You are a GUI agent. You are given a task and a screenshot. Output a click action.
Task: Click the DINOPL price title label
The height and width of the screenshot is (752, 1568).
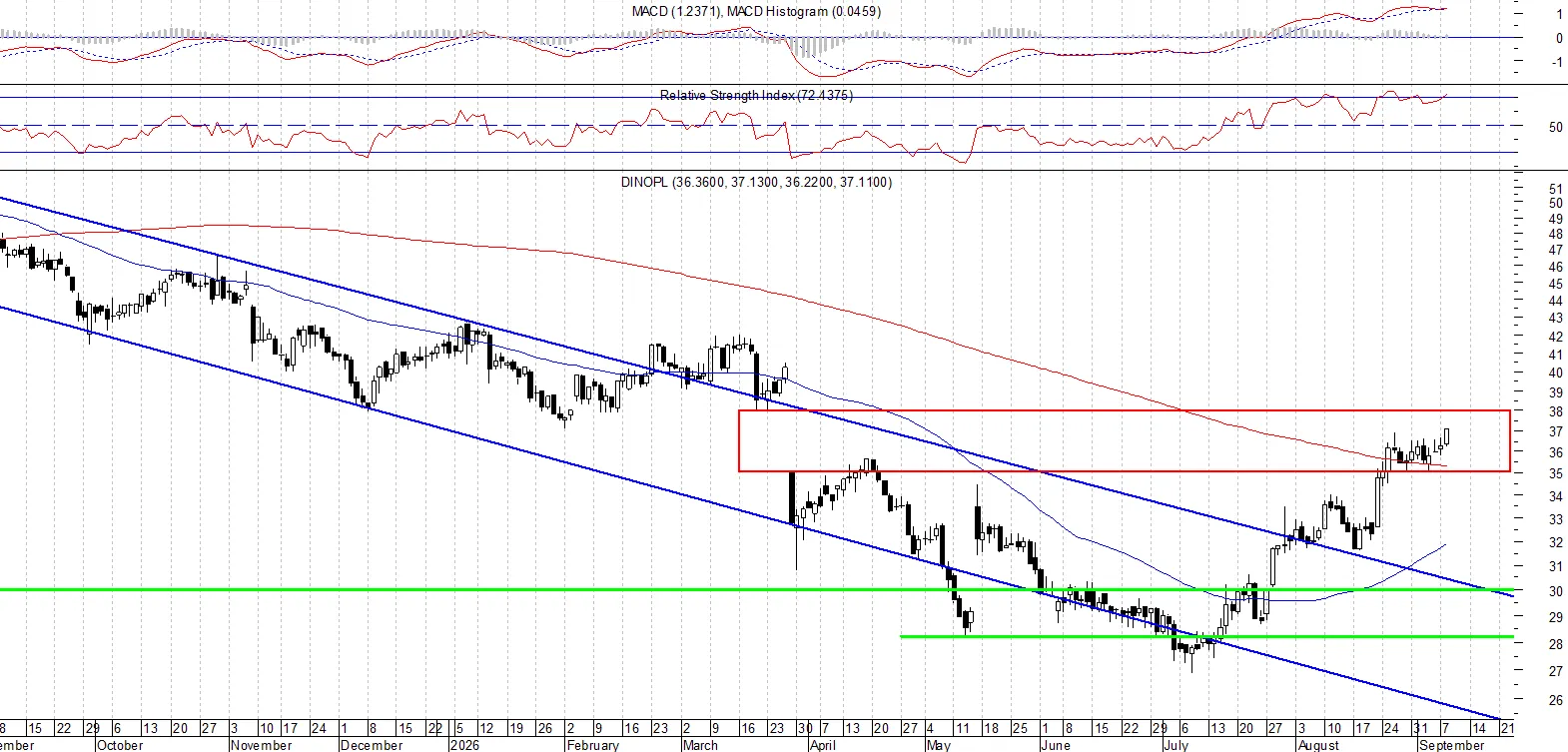[756, 182]
